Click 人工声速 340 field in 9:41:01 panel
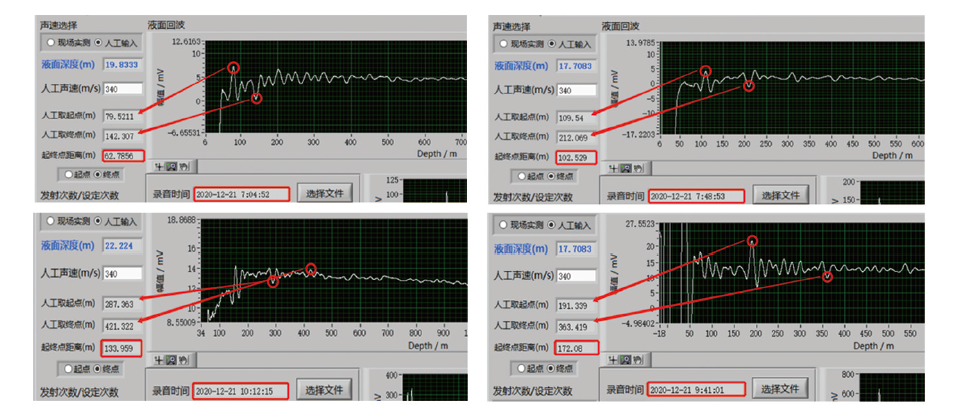The height and width of the screenshot is (414, 968). pyautogui.click(x=577, y=276)
